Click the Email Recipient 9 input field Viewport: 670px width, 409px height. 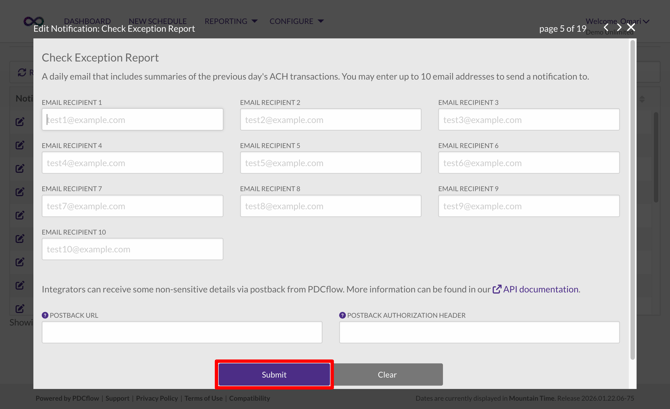click(529, 206)
